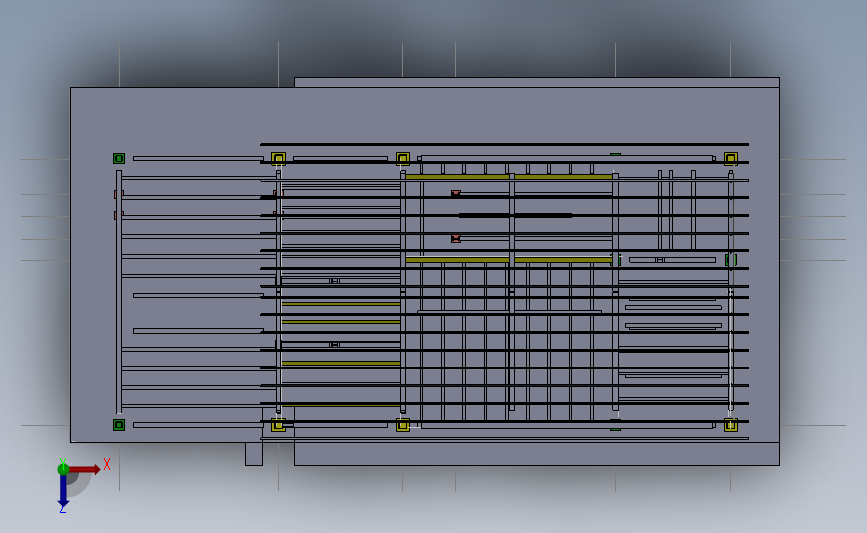
Task: Select the yellow mounting block at the model's upper-right corner
Action: 731,159
